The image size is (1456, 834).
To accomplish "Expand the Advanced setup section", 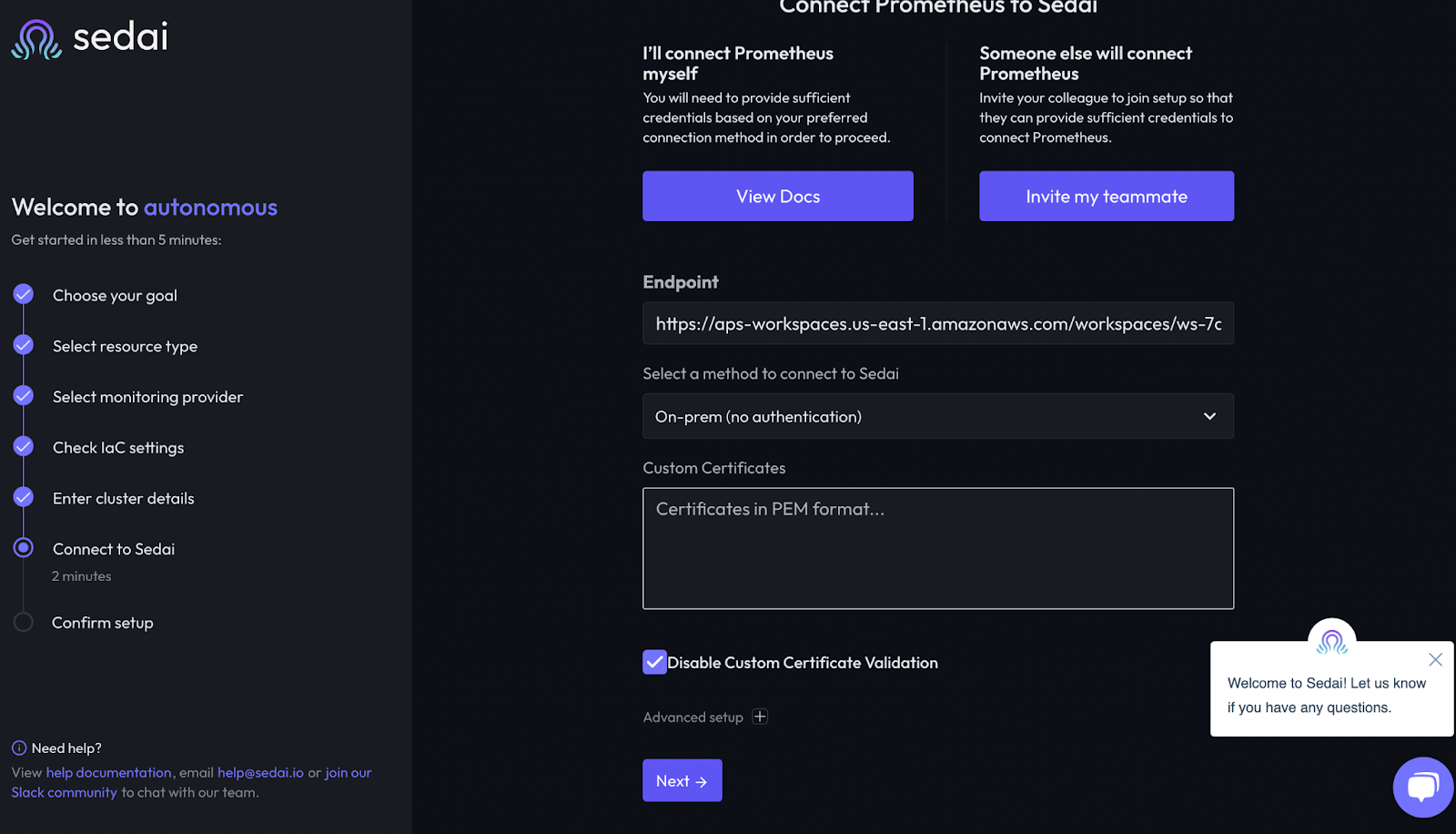I will [x=760, y=717].
